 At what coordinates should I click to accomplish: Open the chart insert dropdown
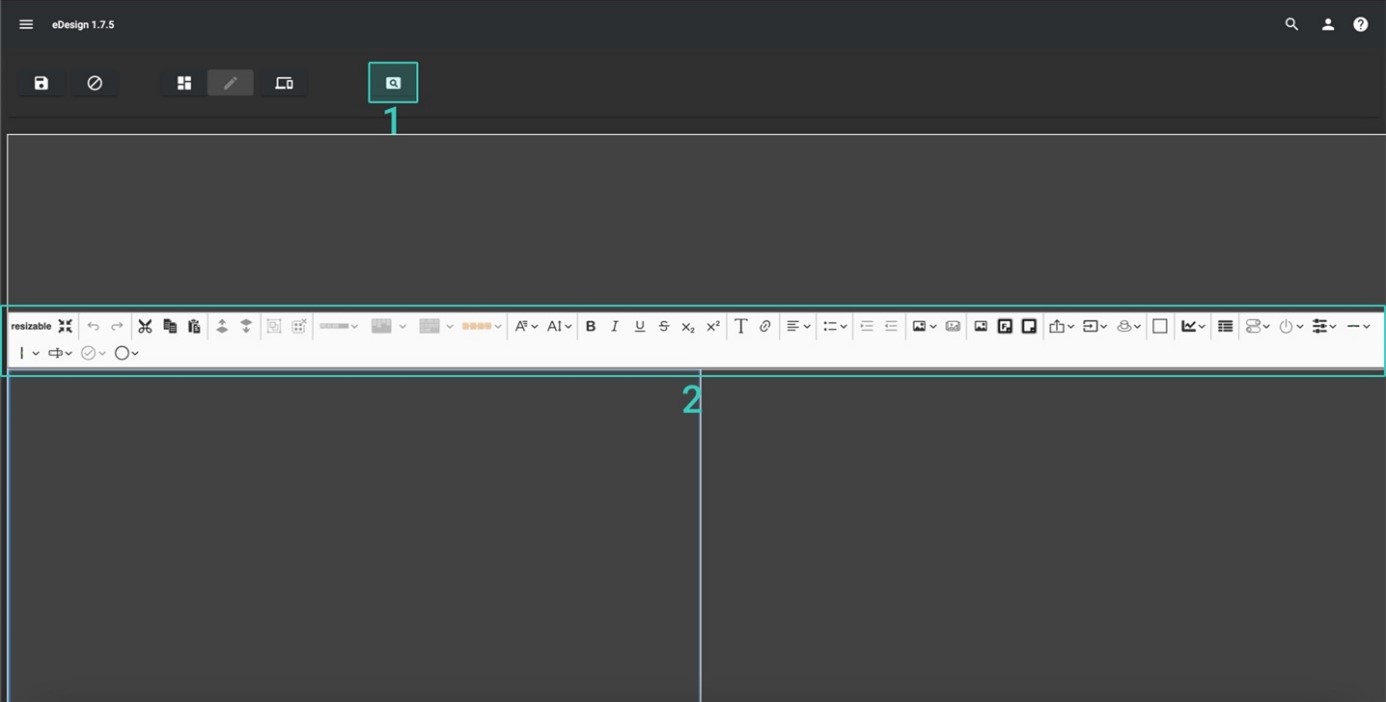[1193, 326]
